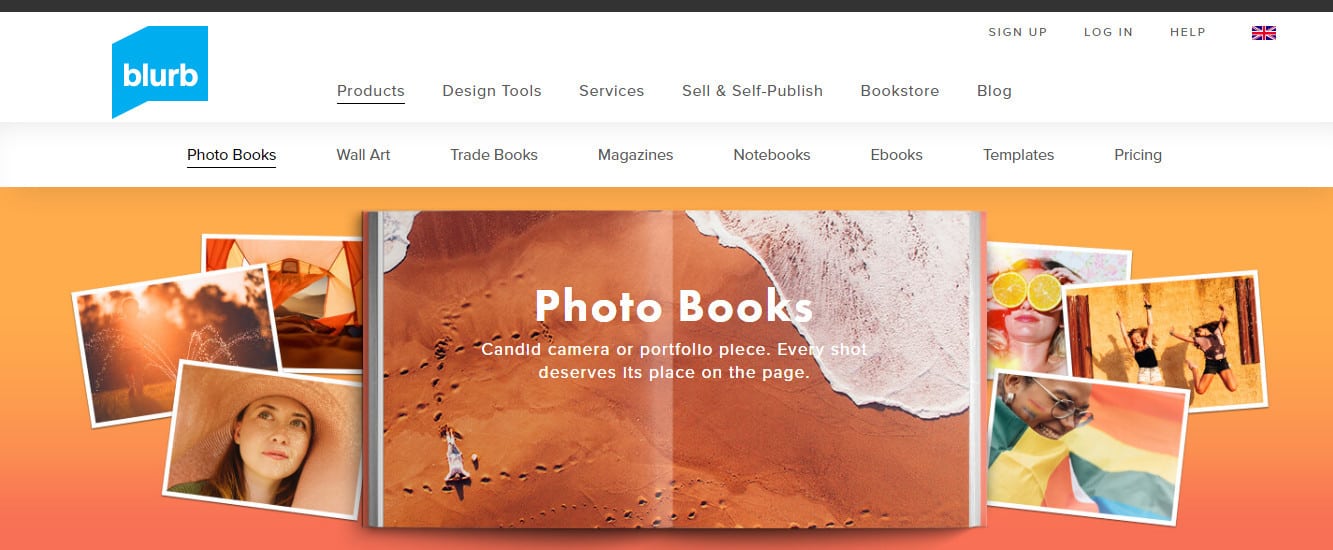
Task: Visit the Blog page
Action: (x=994, y=91)
